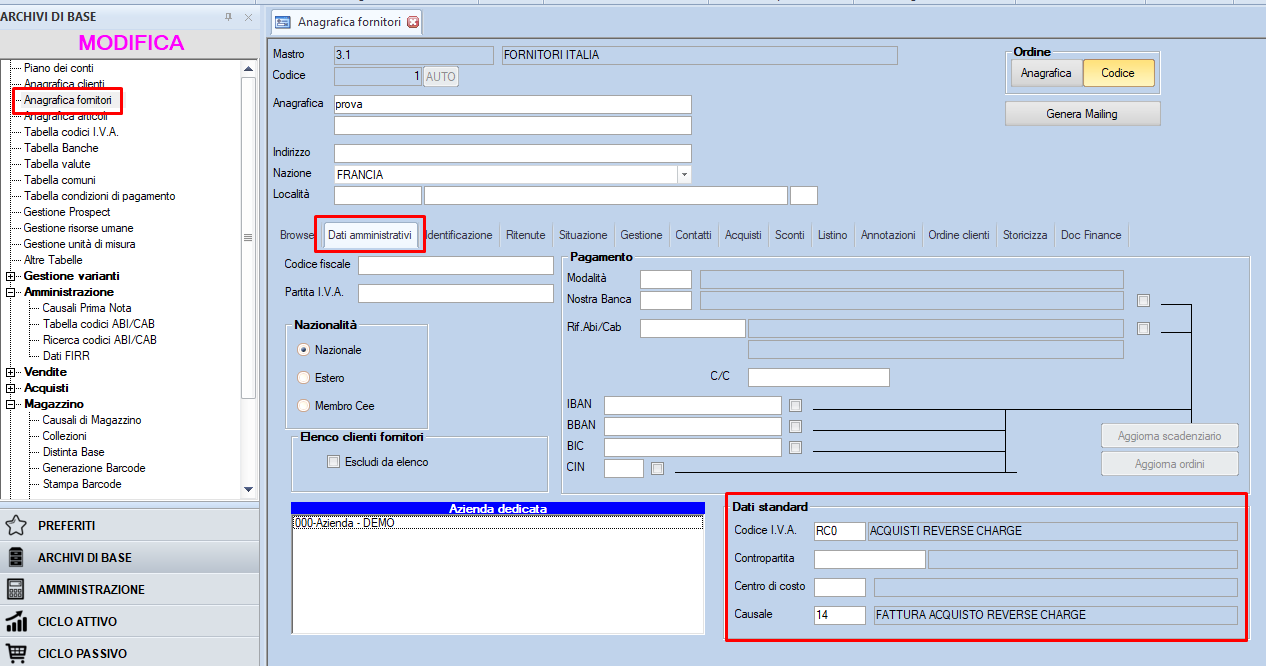1266x666 pixels.
Task: Open the Ordine clienti tab
Action: click(959, 235)
